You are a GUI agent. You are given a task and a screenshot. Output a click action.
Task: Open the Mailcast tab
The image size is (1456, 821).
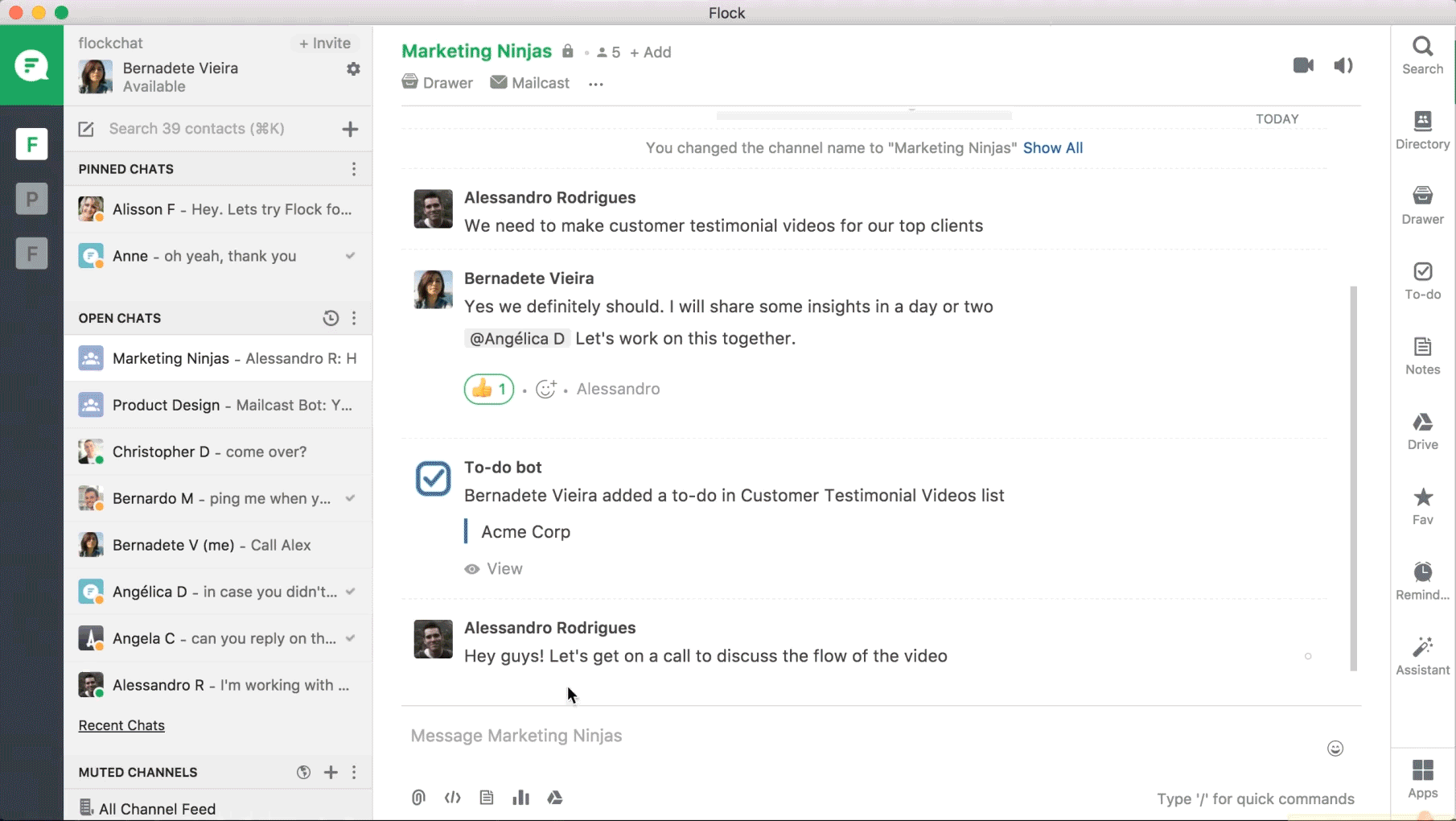(529, 83)
